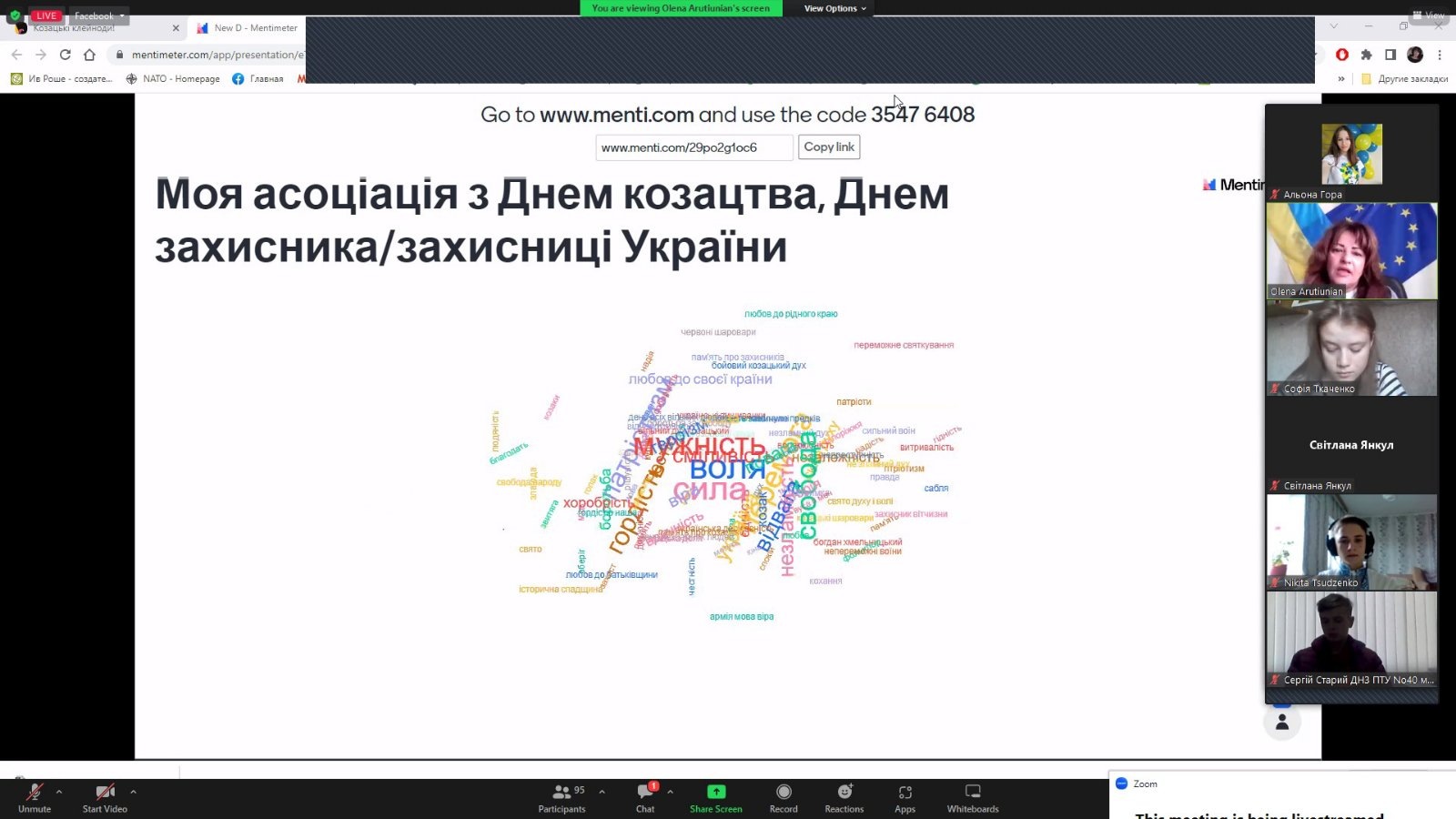The height and width of the screenshot is (819, 1456).
Task: Start recording with the Record button
Action: (x=783, y=797)
